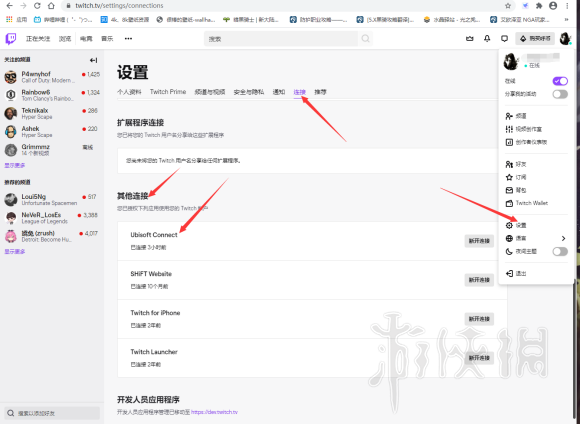Toggle the Online status switch

560,81
